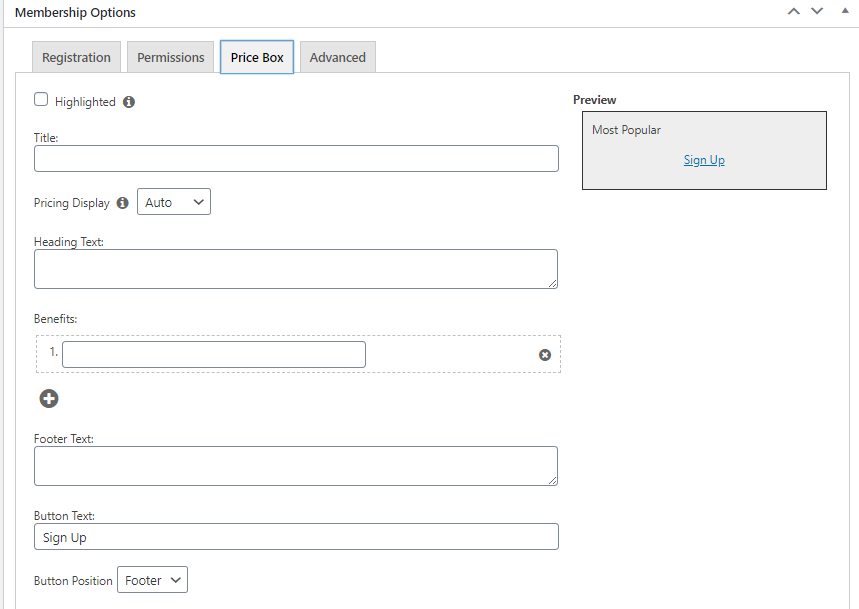Open the Button Position dropdown

click(x=152, y=580)
